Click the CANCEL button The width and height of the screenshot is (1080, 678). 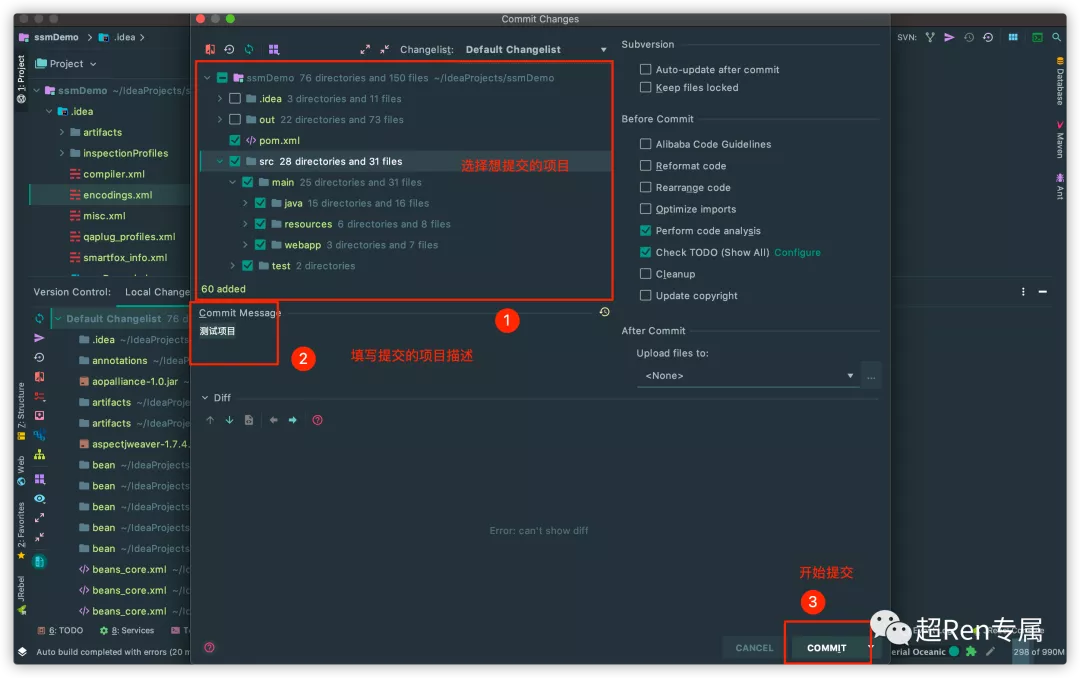click(754, 648)
